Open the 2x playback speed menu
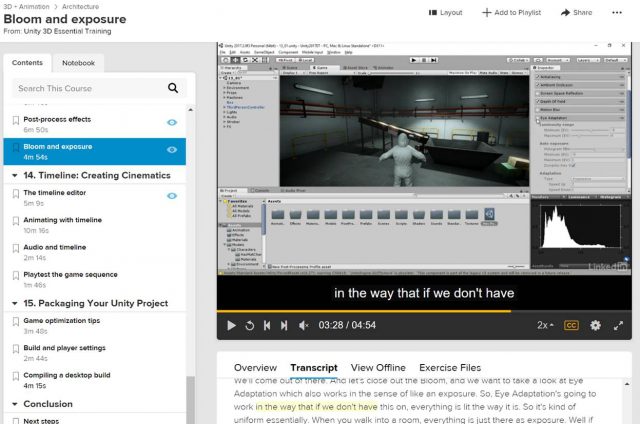Viewport: 640px width, 424px height. pyautogui.click(x=545, y=325)
